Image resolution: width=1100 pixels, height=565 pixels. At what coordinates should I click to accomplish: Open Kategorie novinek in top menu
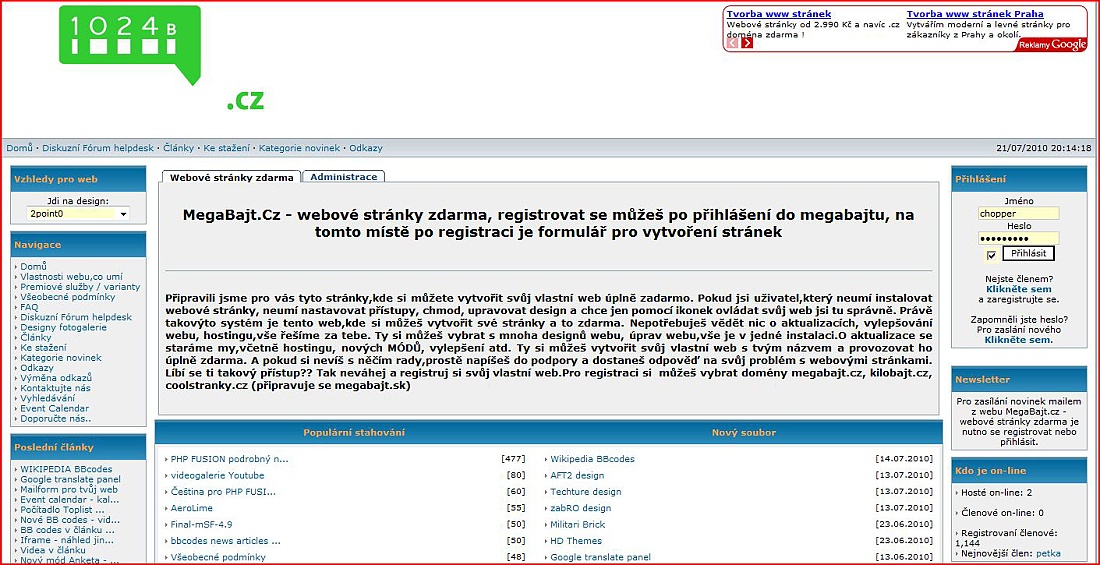coord(299,148)
